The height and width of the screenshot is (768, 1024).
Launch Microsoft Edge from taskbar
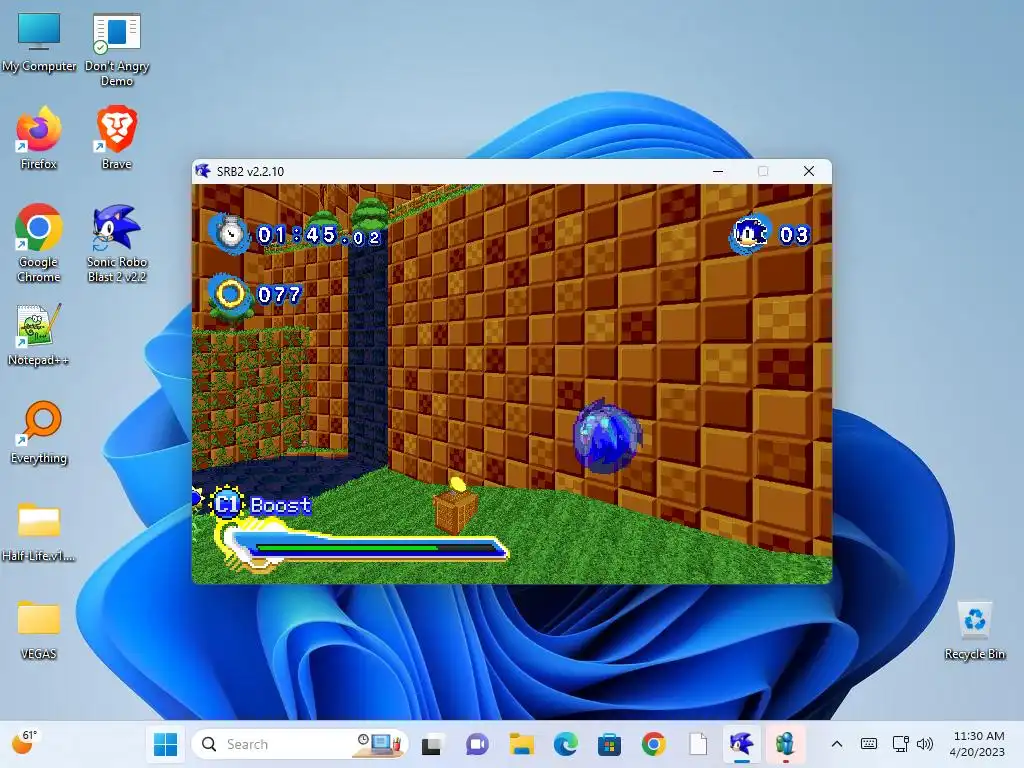click(566, 744)
